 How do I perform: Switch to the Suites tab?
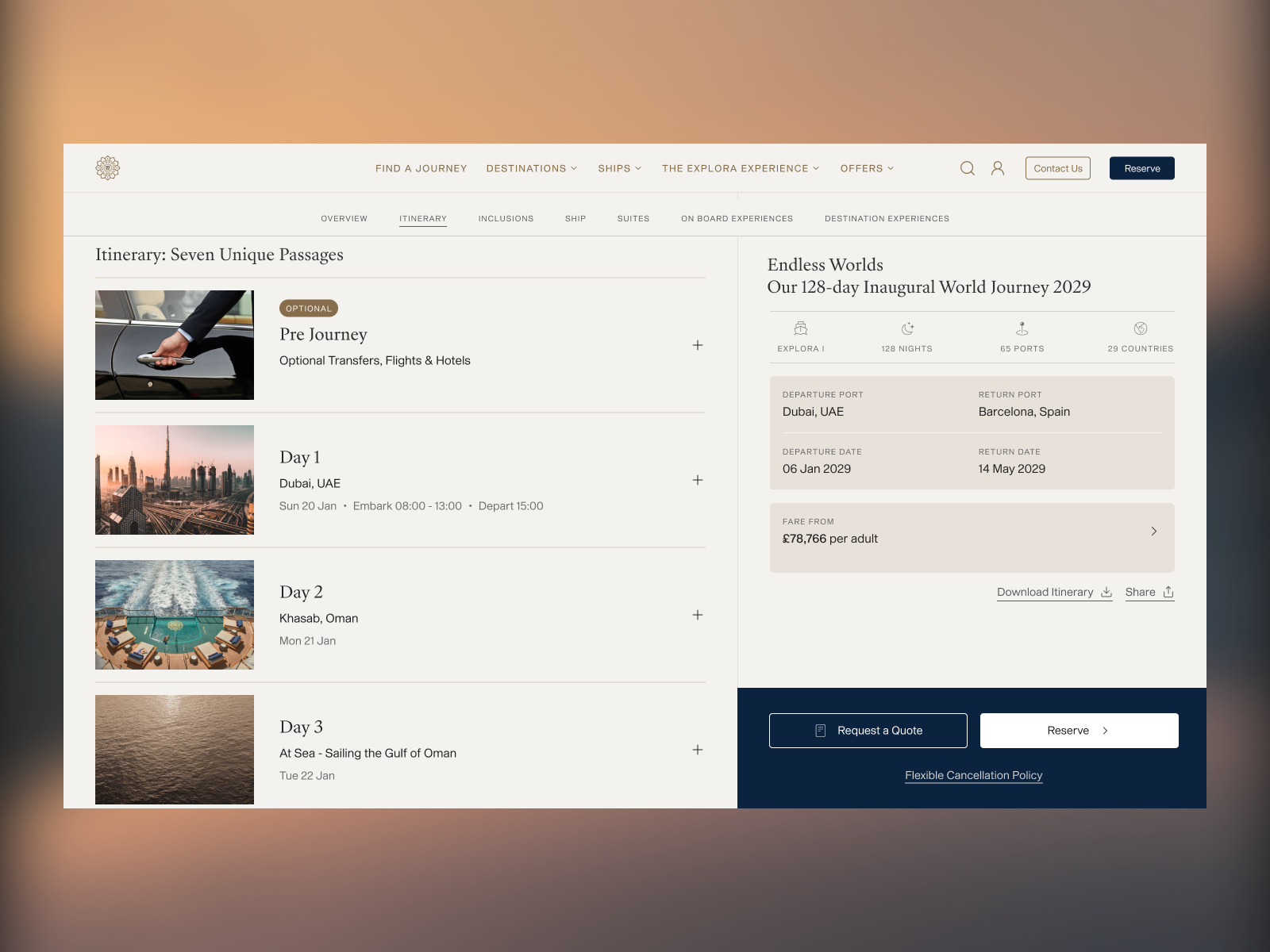[x=633, y=218]
